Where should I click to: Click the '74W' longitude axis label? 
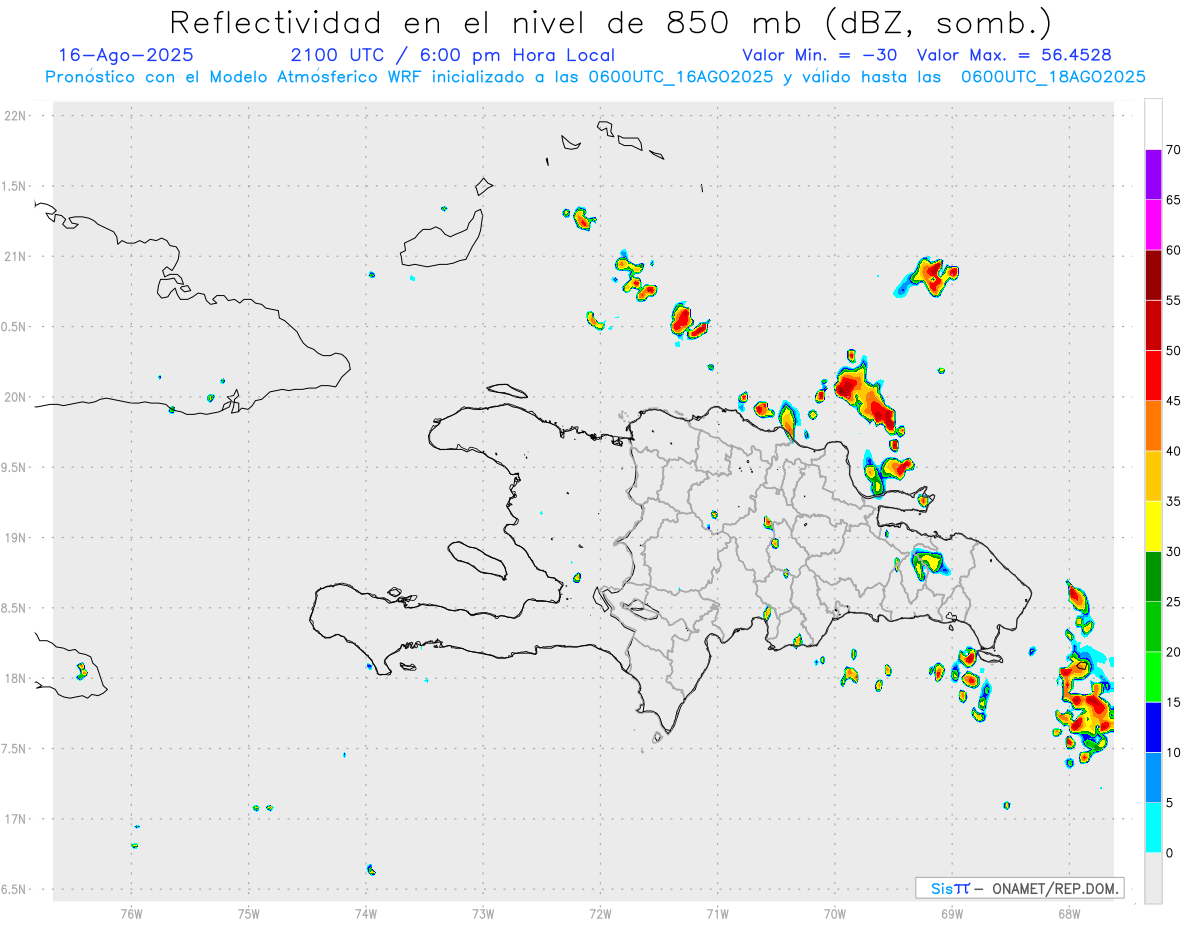[x=366, y=913]
